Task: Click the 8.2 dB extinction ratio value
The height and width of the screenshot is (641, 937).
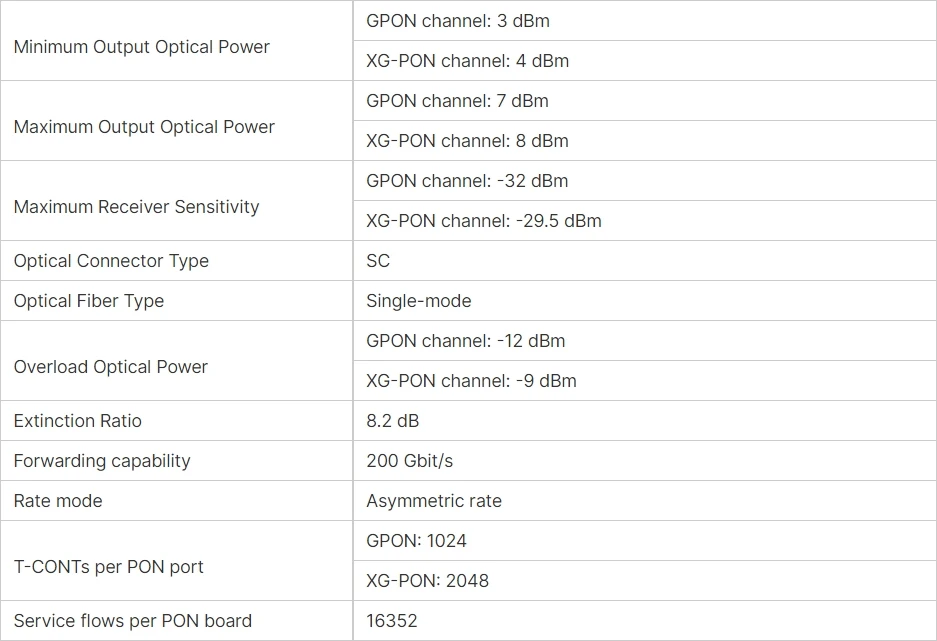Action: (x=393, y=421)
